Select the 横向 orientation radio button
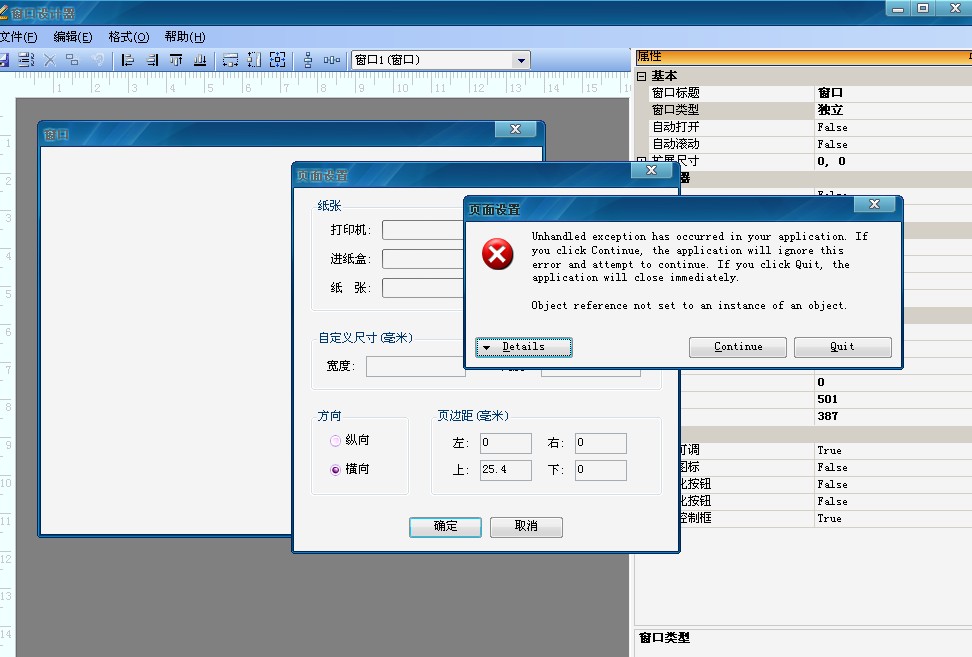Viewport: 972px width, 657px height. pos(336,469)
